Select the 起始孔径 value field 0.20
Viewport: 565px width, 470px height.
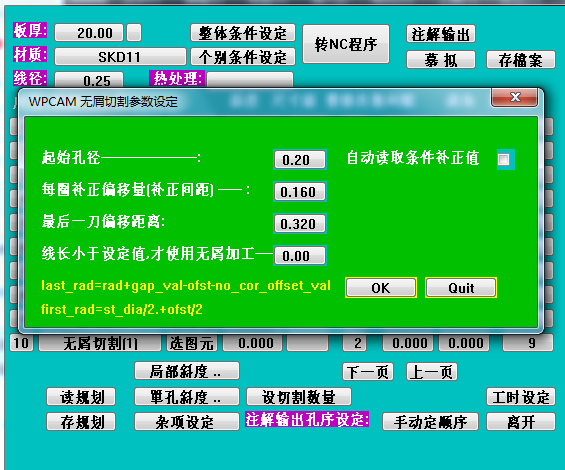[300, 159]
